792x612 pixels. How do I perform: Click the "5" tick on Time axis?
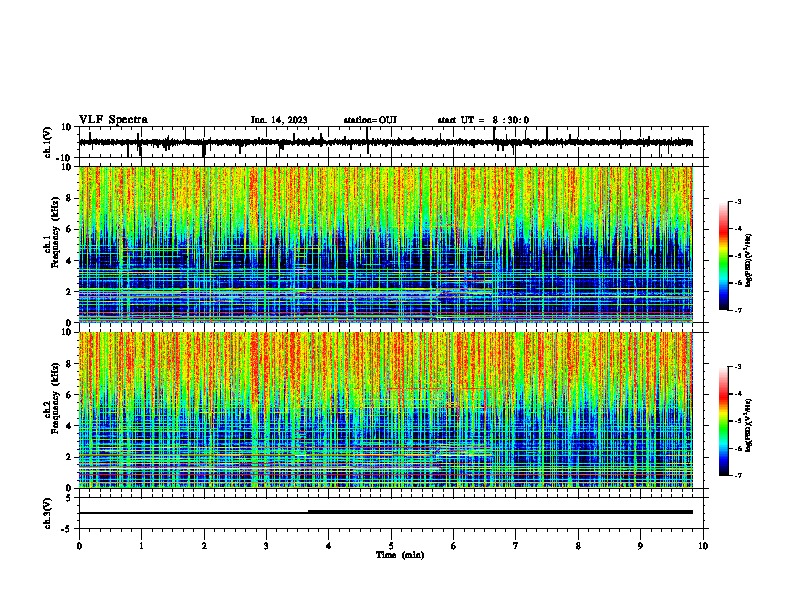(391, 546)
